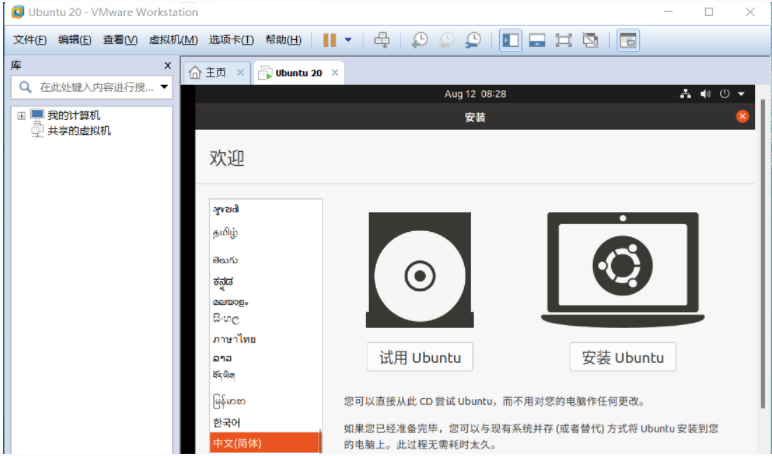Open the 查看(V) menu
The image size is (772, 456).
tap(120, 40)
